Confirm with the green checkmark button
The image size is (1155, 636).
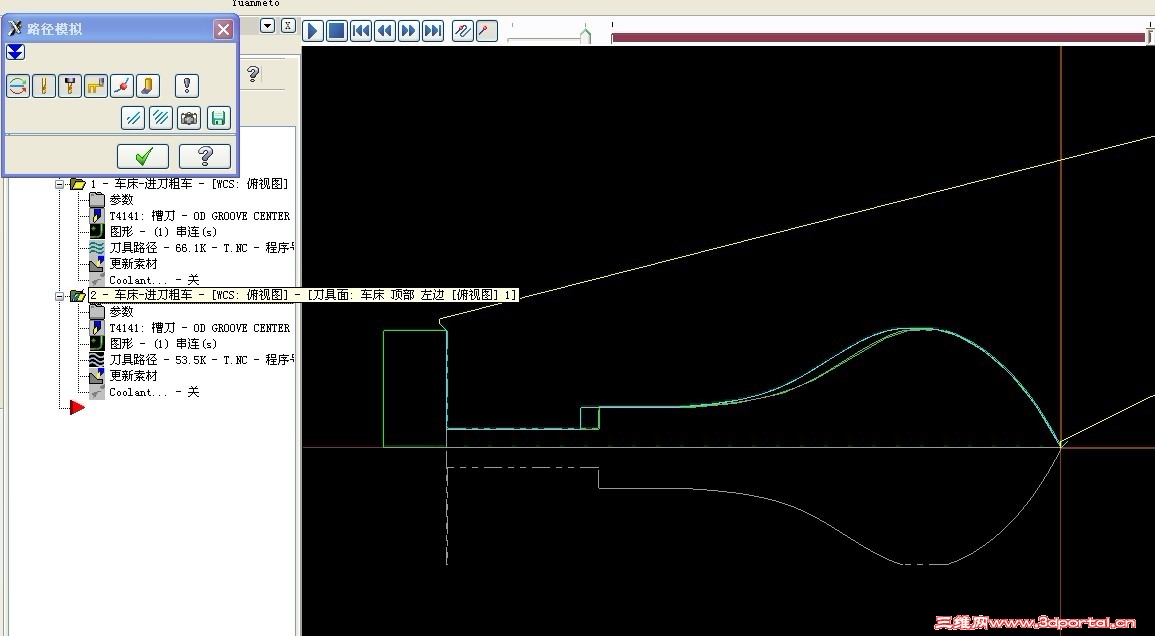[x=143, y=156]
